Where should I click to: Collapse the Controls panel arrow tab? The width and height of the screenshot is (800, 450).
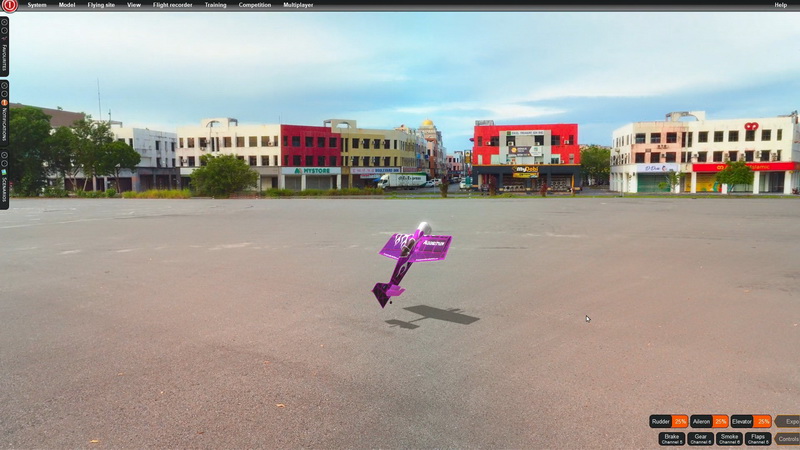point(788,439)
